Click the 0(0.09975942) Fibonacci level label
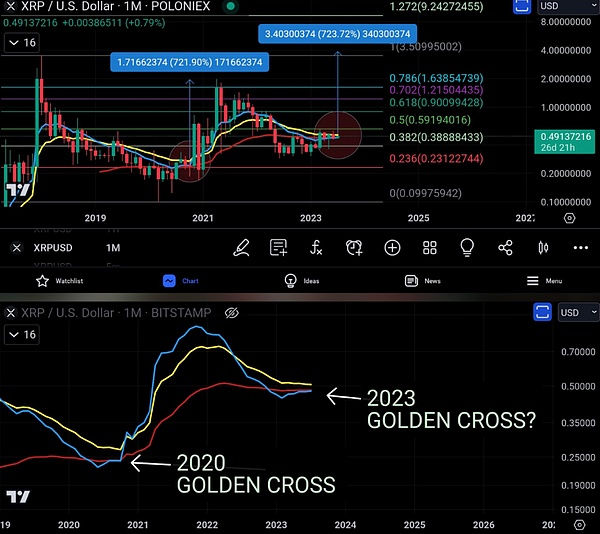 click(x=426, y=193)
